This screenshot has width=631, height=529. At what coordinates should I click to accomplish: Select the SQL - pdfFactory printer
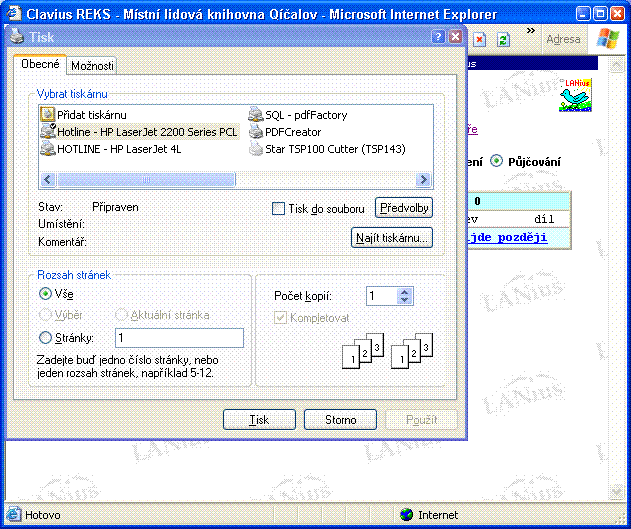298,115
